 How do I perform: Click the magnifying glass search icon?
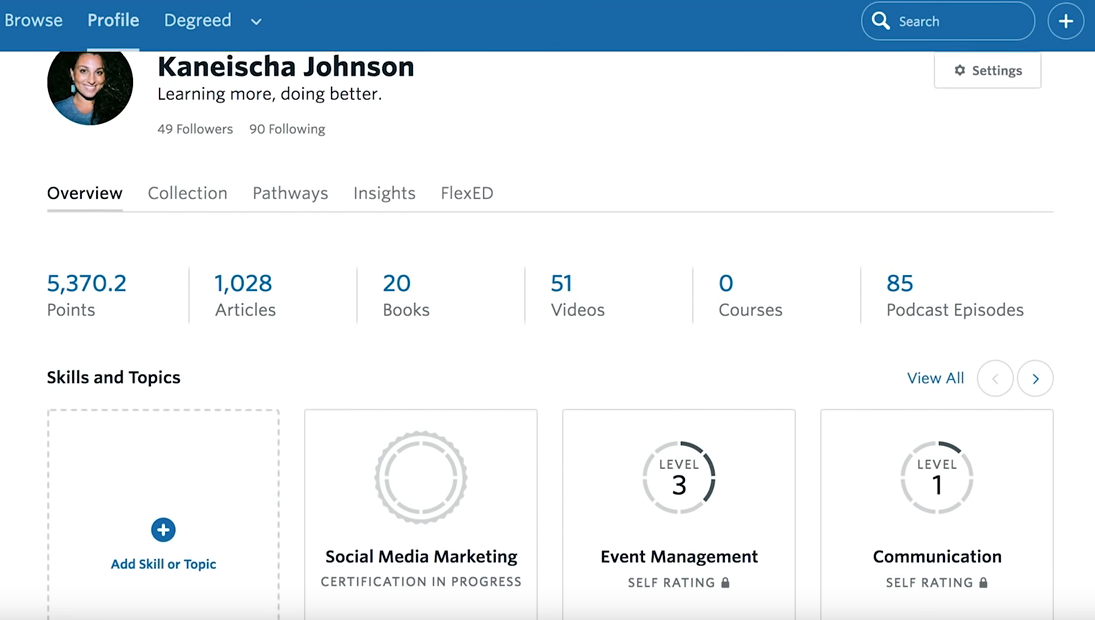881,21
